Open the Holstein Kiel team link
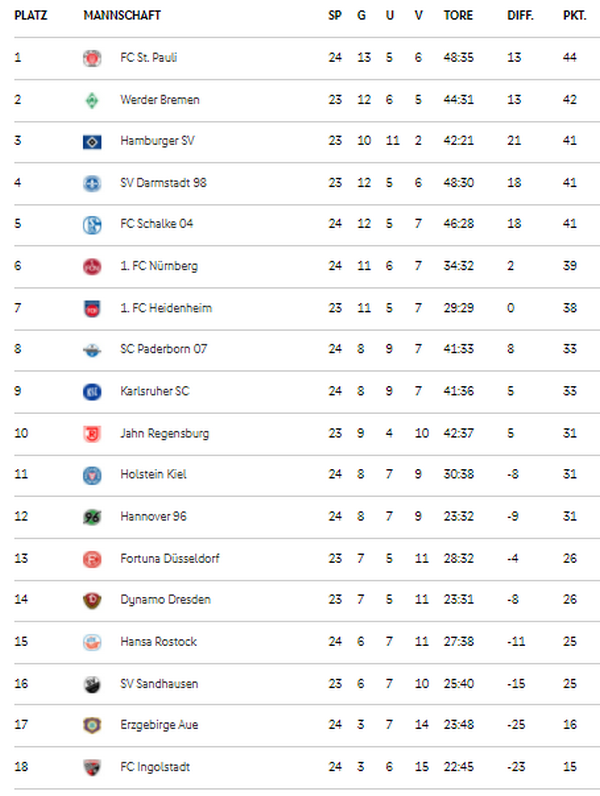Screen dimensions: 600x796 [153, 474]
